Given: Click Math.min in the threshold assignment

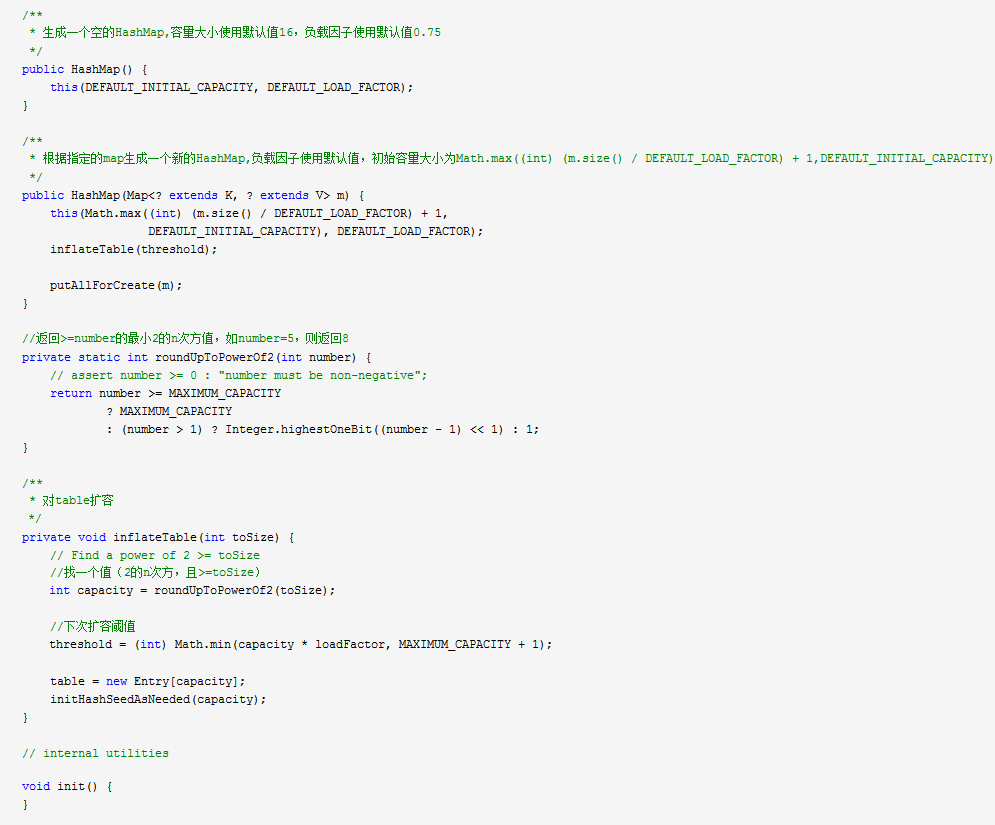Looking at the screenshot, I should (x=202, y=645).
